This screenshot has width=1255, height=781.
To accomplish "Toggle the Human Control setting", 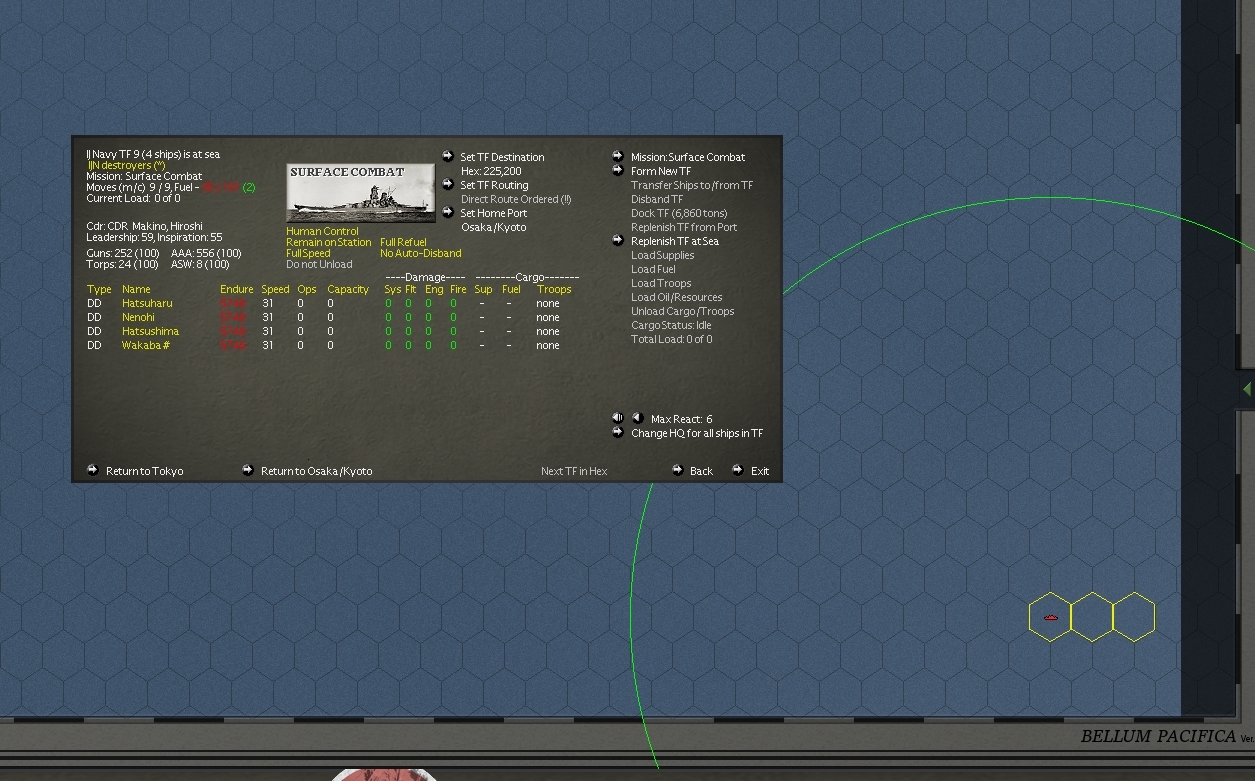I will point(322,231).
